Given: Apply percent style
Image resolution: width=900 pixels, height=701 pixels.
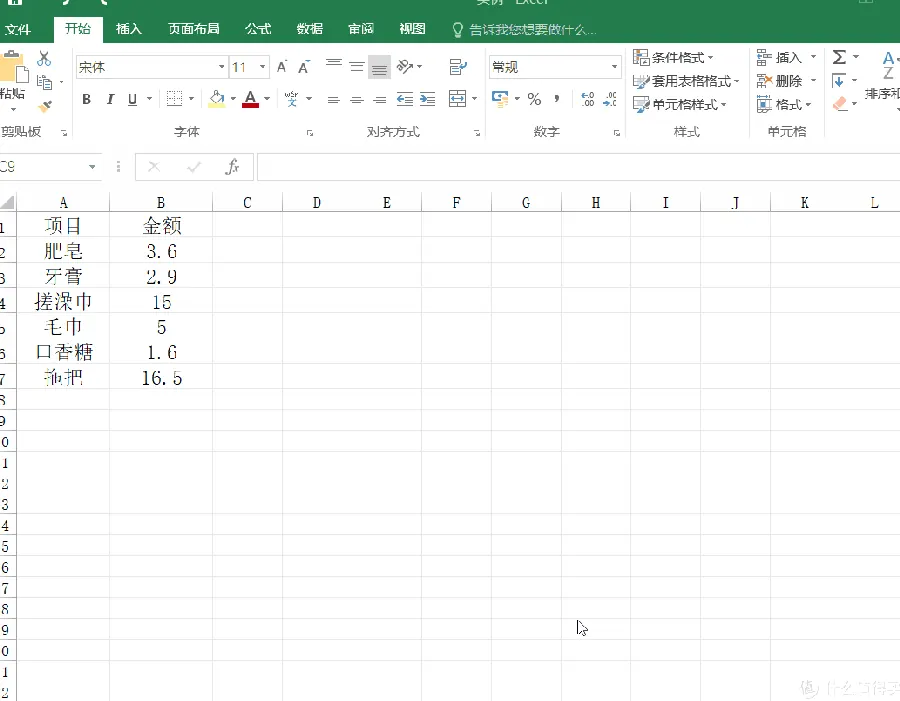Looking at the screenshot, I should tap(534, 99).
